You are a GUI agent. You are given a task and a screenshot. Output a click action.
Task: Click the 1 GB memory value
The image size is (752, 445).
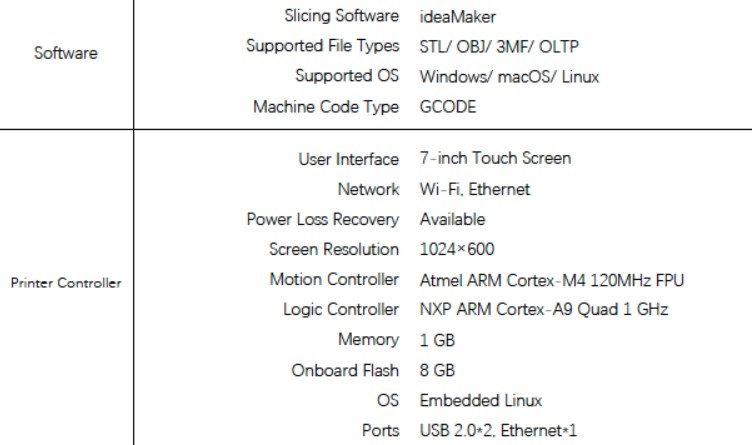click(437, 340)
